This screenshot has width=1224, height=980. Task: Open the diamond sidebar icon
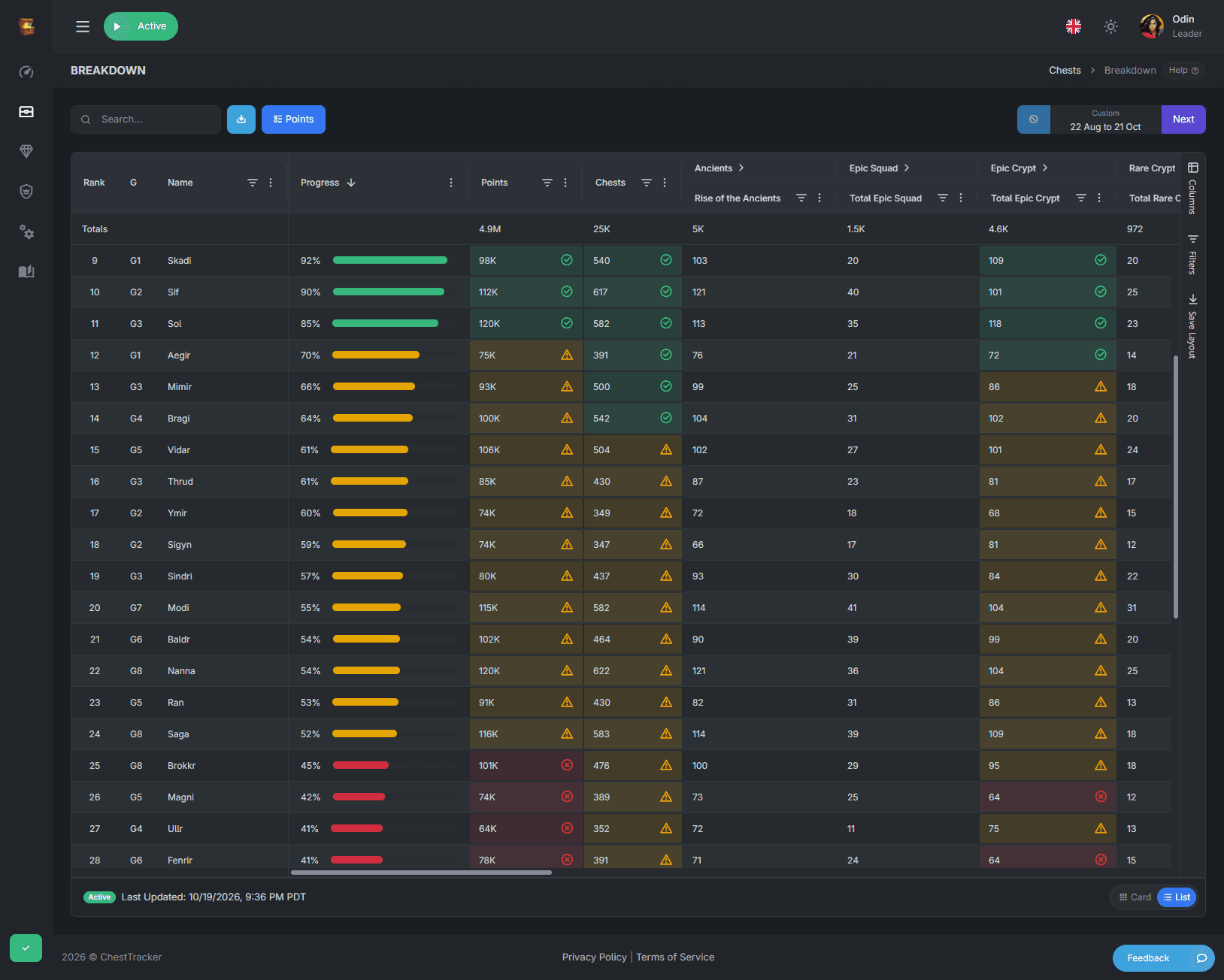(26, 152)
